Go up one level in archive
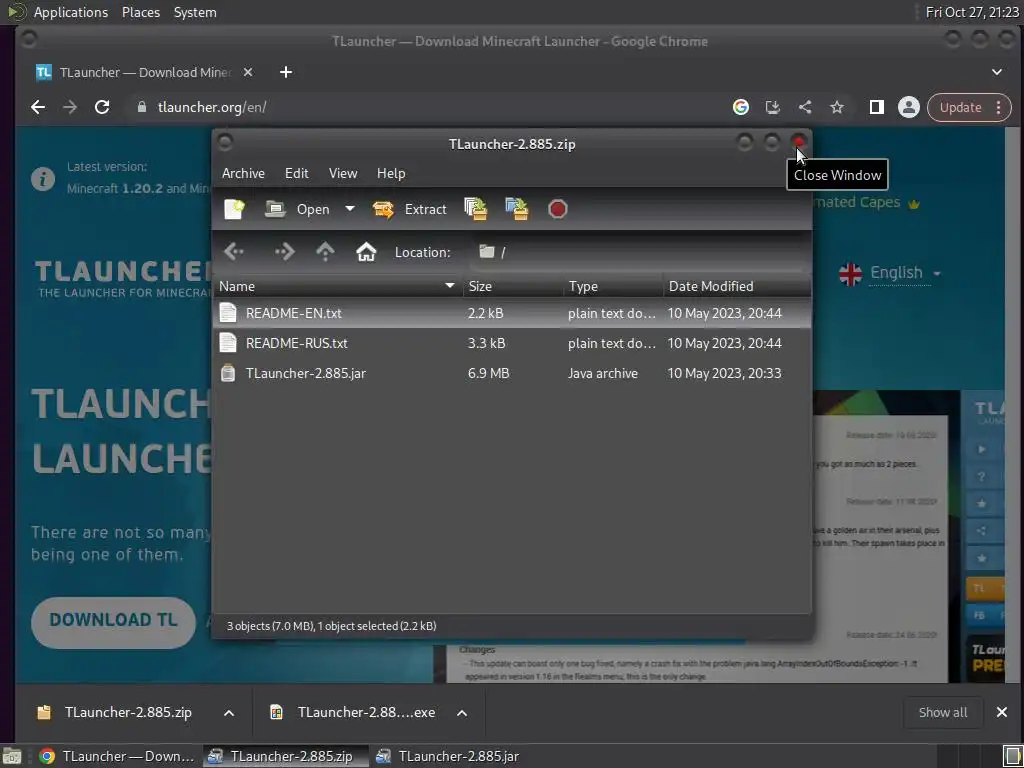This screenshot has height=768, width=1024. (325, 251)
